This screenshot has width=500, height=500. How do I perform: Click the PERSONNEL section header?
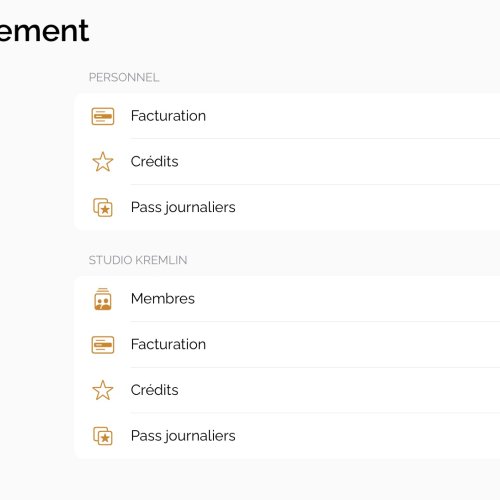point(124,77)
